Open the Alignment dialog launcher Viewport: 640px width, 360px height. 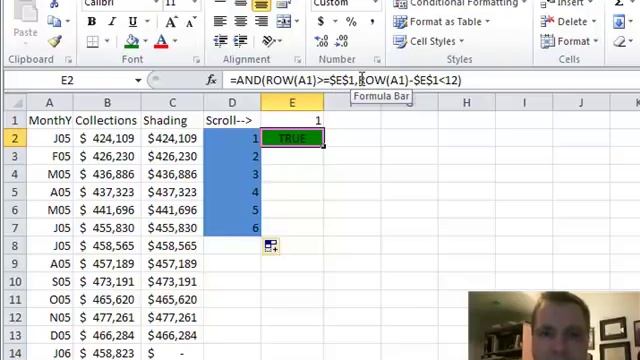click(298, 60)
